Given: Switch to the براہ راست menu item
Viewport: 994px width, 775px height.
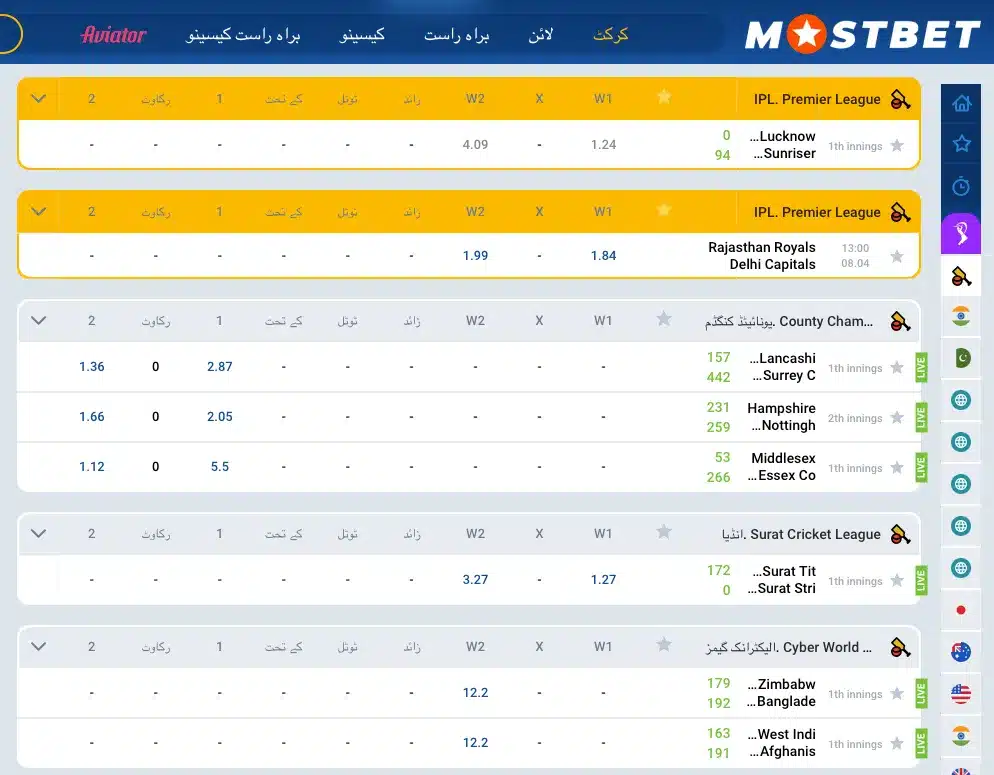Looking at the screenshot, I should [456, 35].
